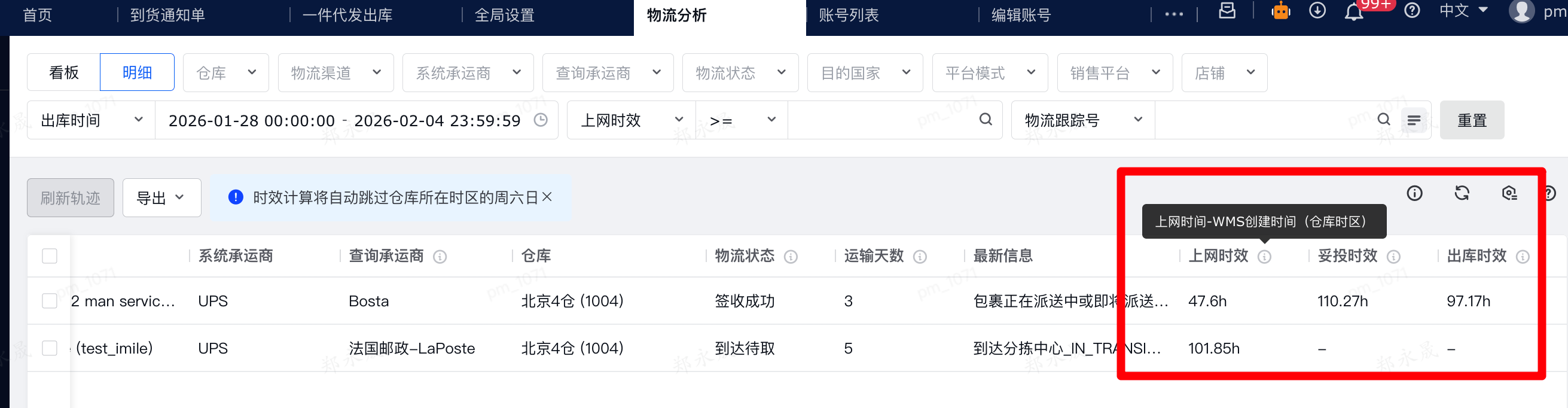The height and width of the screenshot is (408, 1568).
Task: Open the download center icon
Action: [x=1317, y=11]
